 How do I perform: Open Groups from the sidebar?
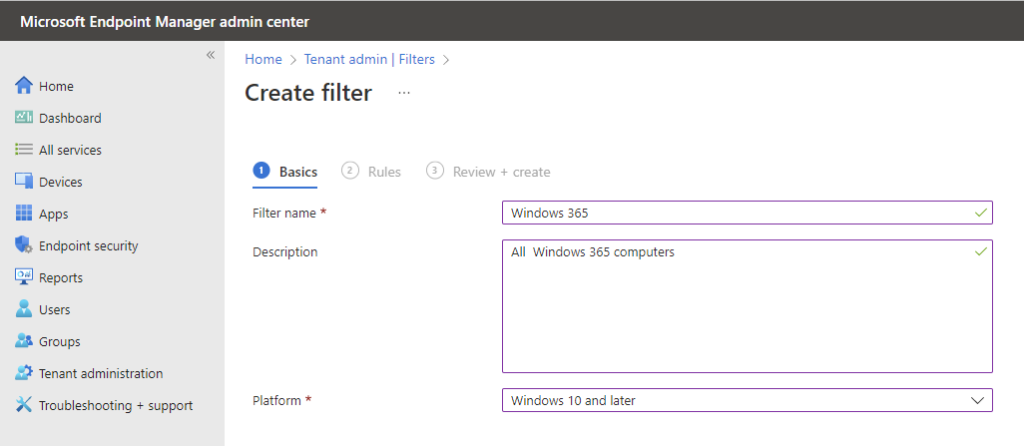coord(59,342)
